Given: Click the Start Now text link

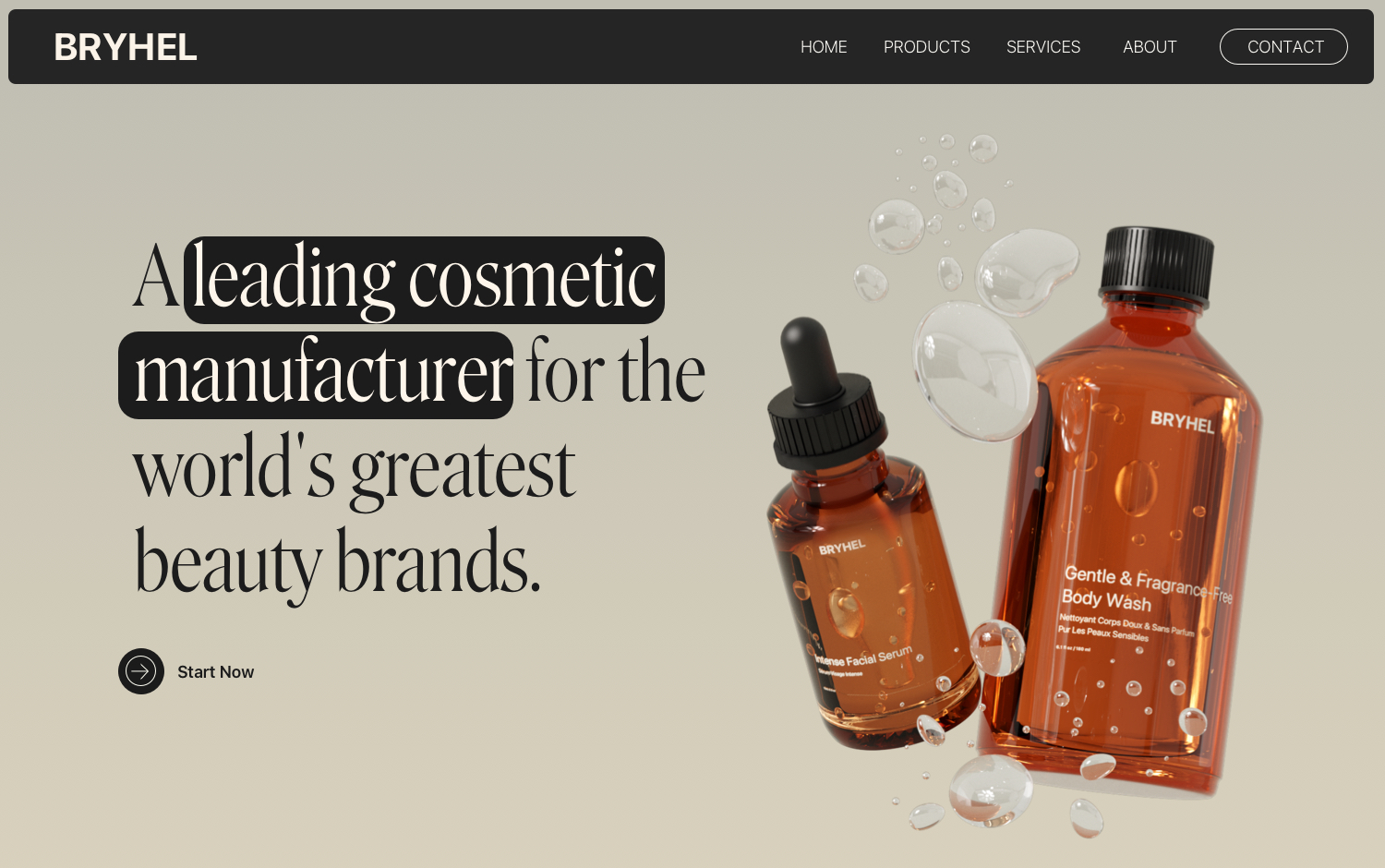Looking at the screenshot, I should (215, 672).
